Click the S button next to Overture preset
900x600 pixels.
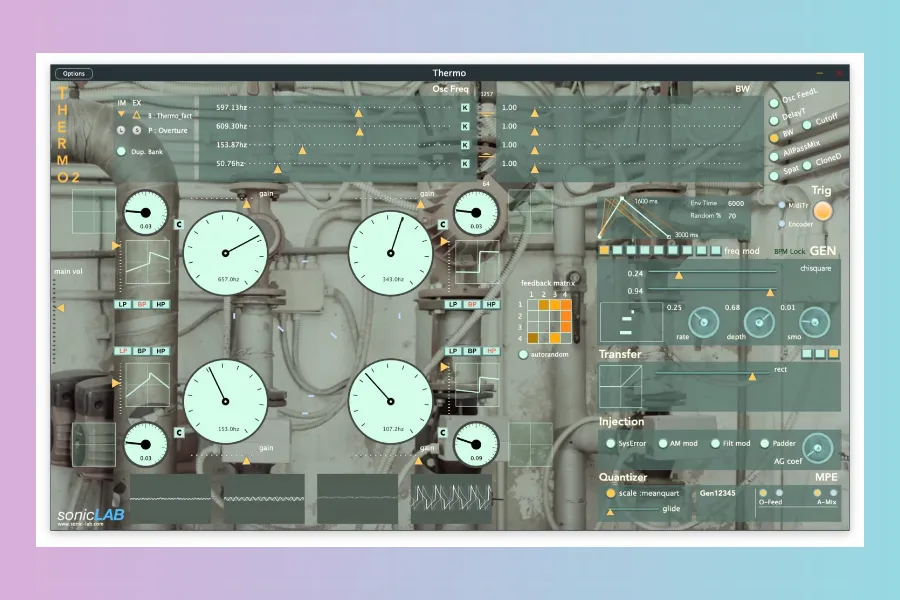pyautogui.click(x=136, y=130)
